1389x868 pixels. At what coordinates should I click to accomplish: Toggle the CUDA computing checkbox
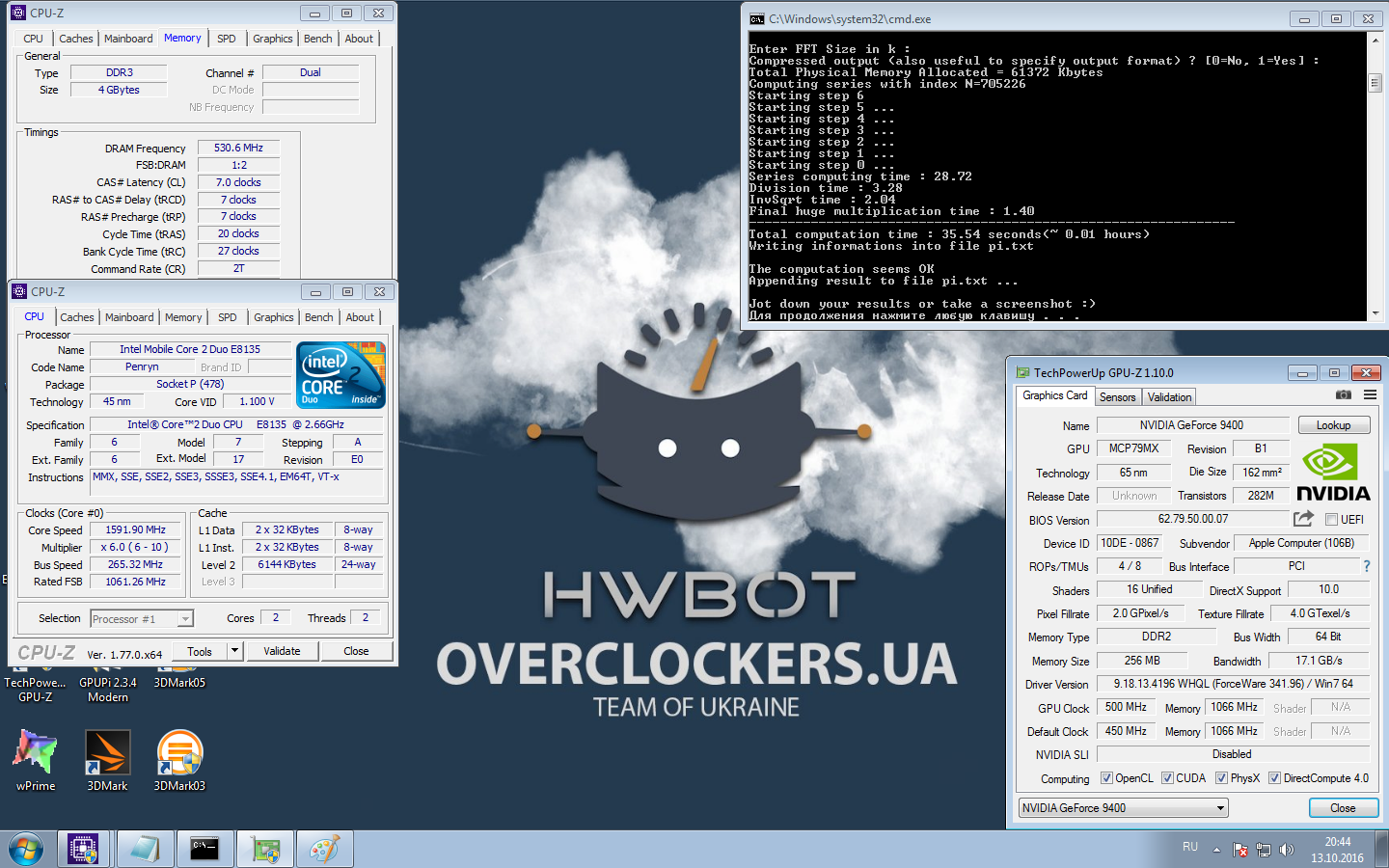pyautogui.click(x=1167, y=778)
